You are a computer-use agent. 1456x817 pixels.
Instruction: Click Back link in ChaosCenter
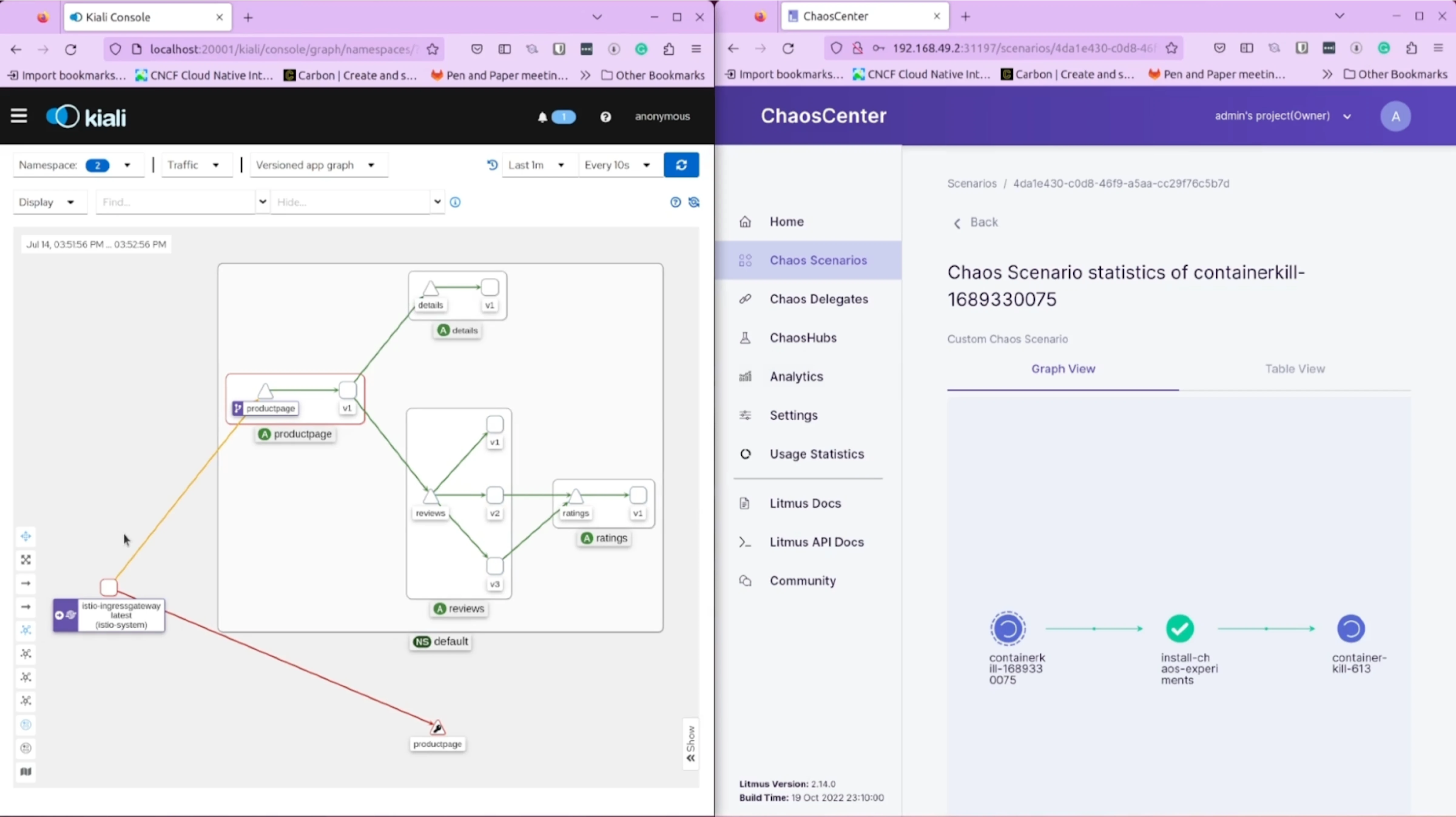click(x=976, y=223)
